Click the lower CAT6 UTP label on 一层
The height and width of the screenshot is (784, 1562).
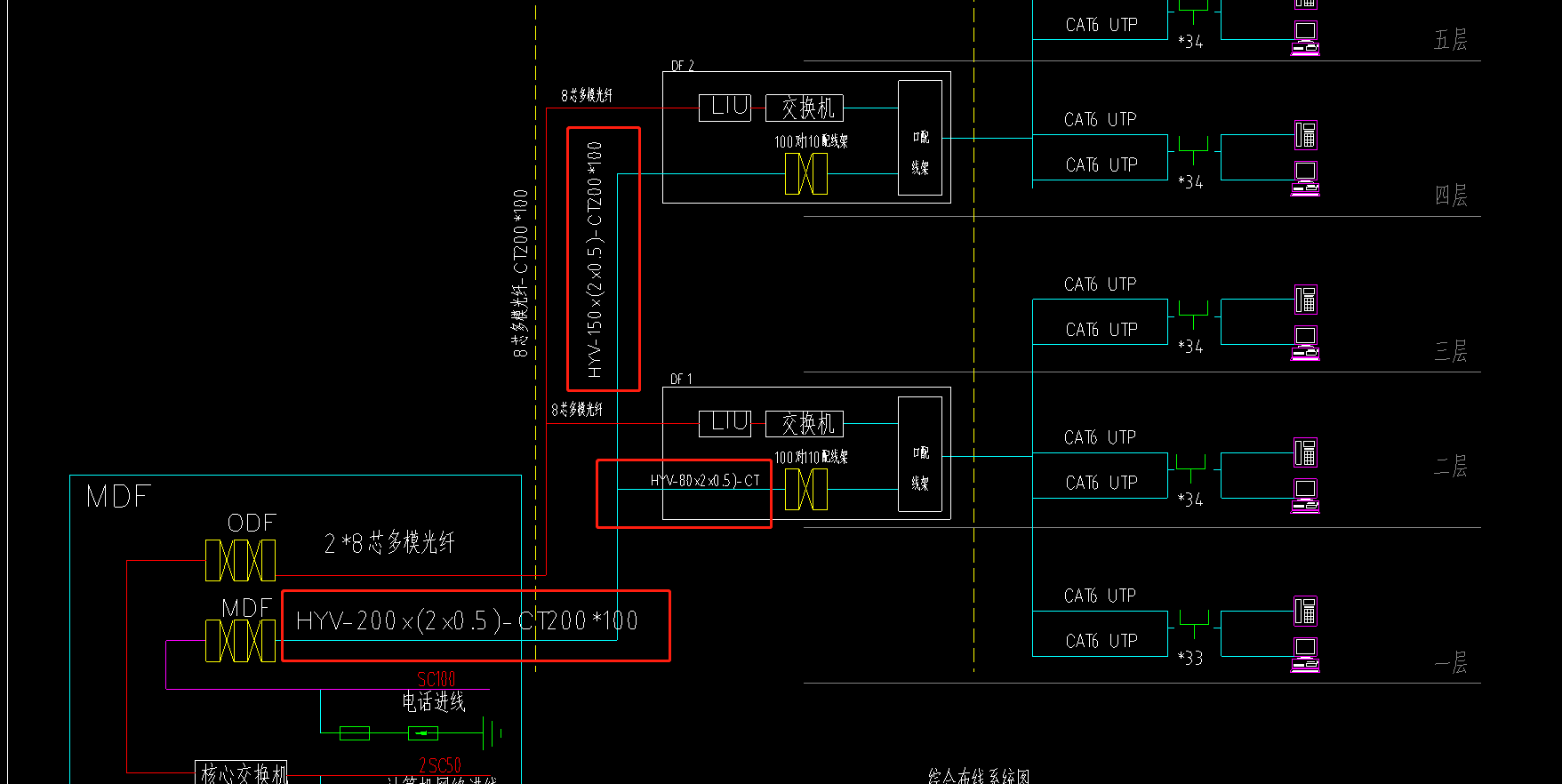(x=1101, y=641)
